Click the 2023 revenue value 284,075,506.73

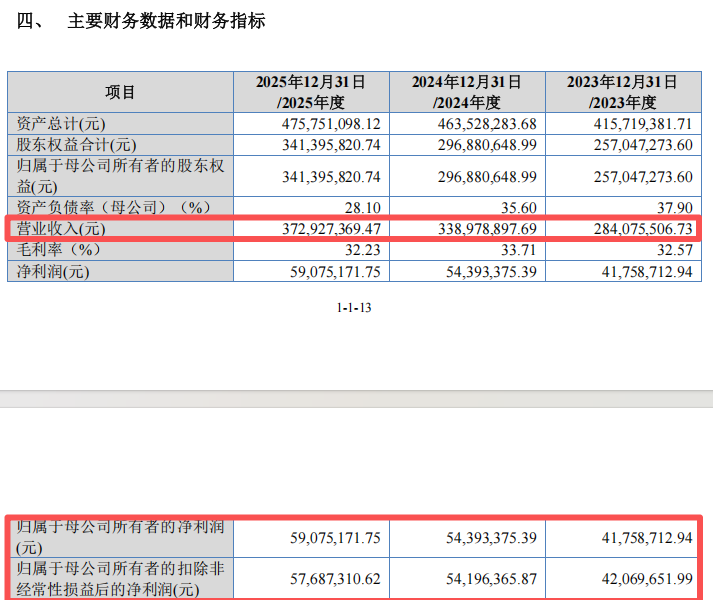click(643, 228)
